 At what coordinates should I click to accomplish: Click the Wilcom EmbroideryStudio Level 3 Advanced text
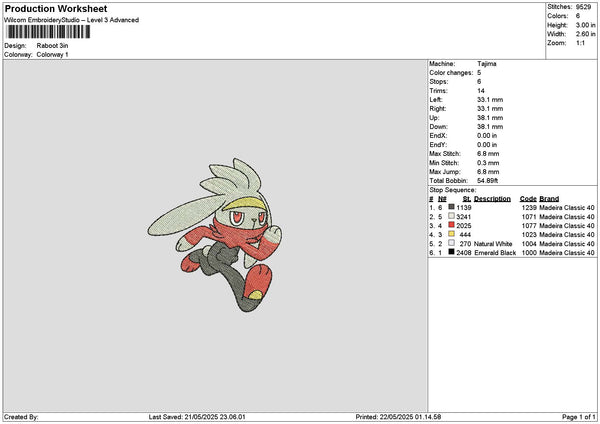tap(72, 20)
